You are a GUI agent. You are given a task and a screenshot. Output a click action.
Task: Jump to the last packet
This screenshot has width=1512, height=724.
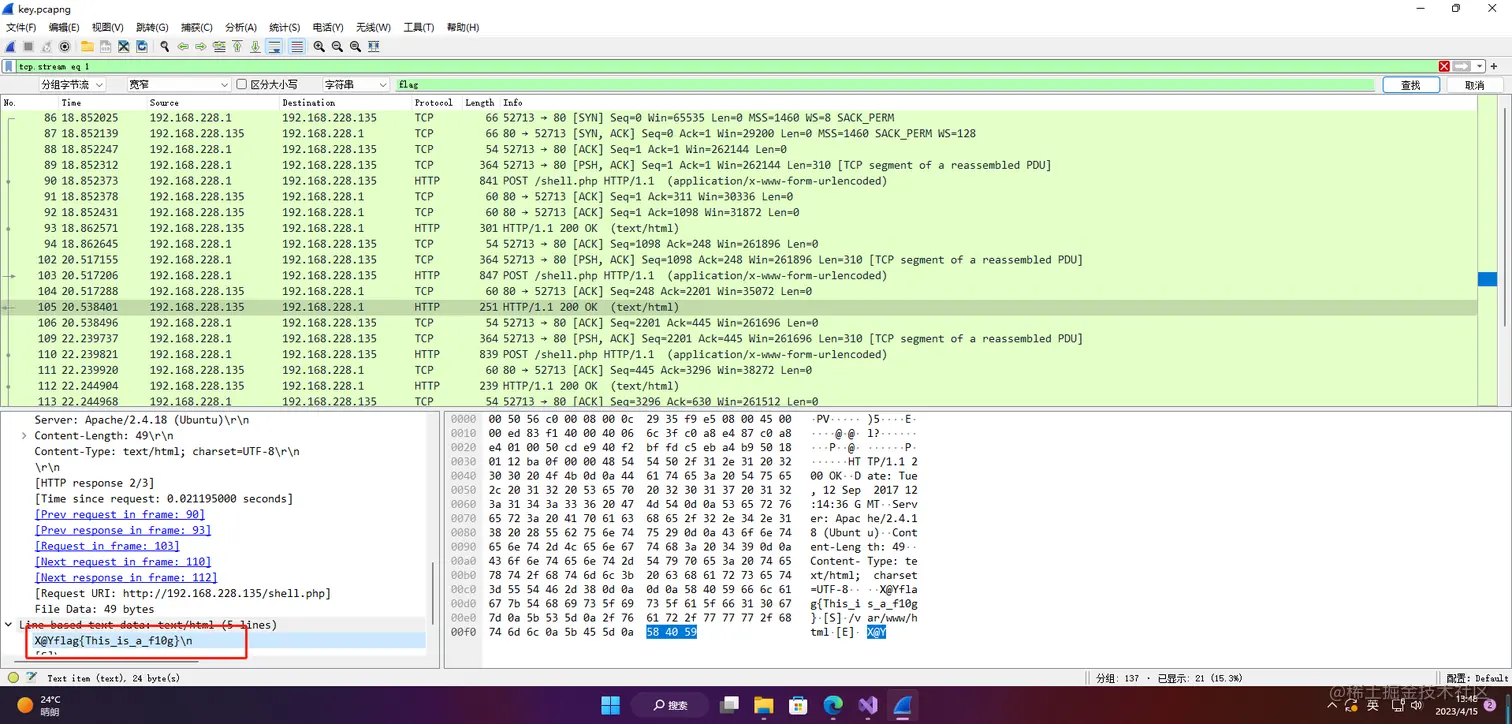click(x=255, y=46)
